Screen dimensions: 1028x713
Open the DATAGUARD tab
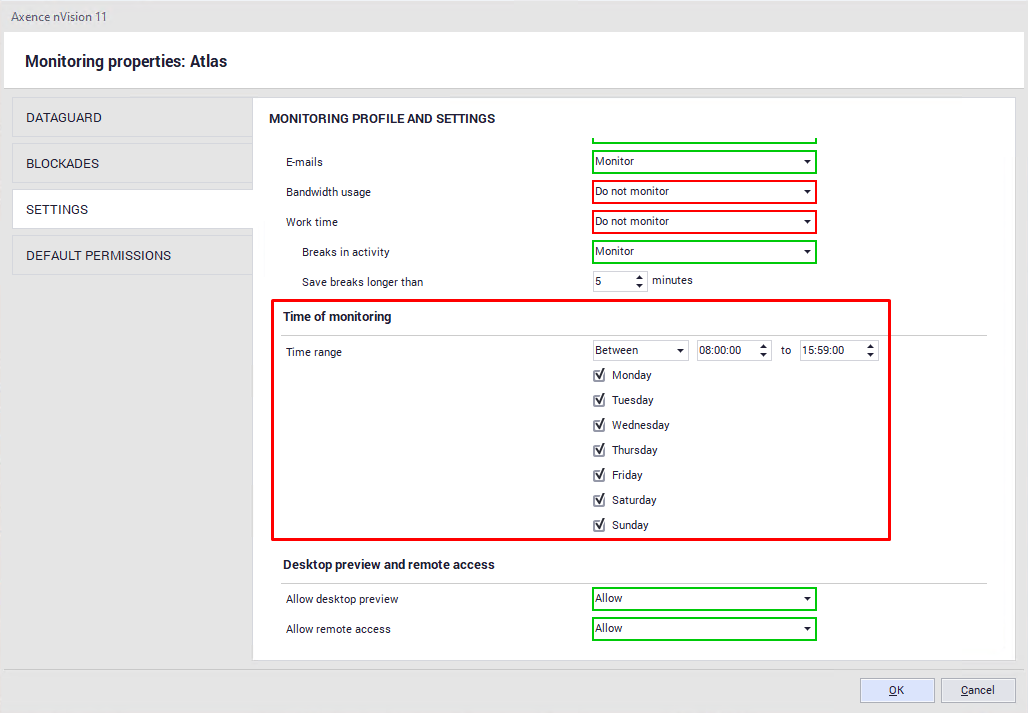(132, 118)
